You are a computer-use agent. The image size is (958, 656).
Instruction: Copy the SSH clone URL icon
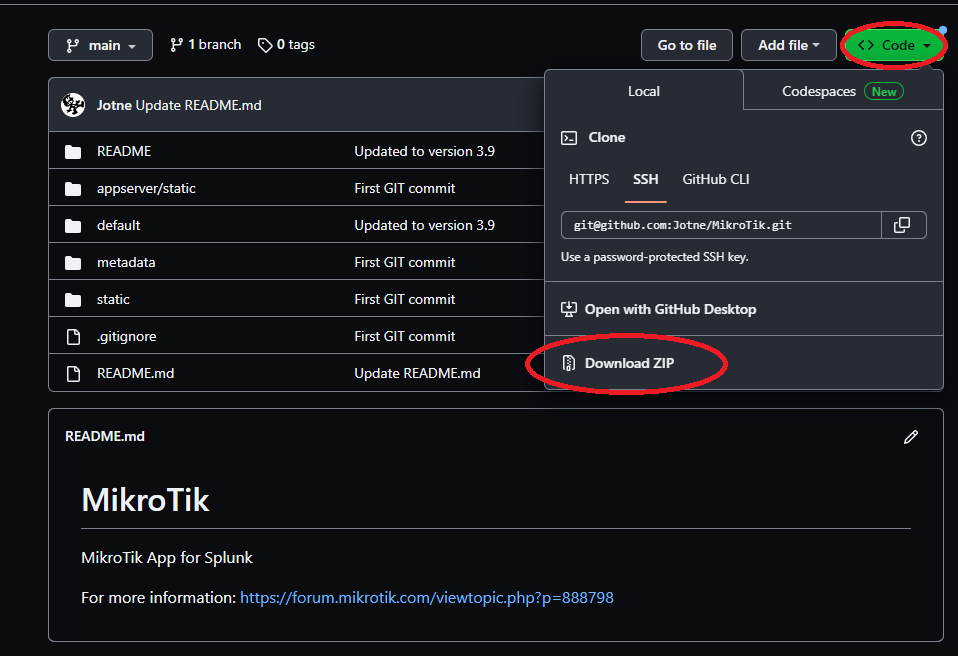coord(903,225)
